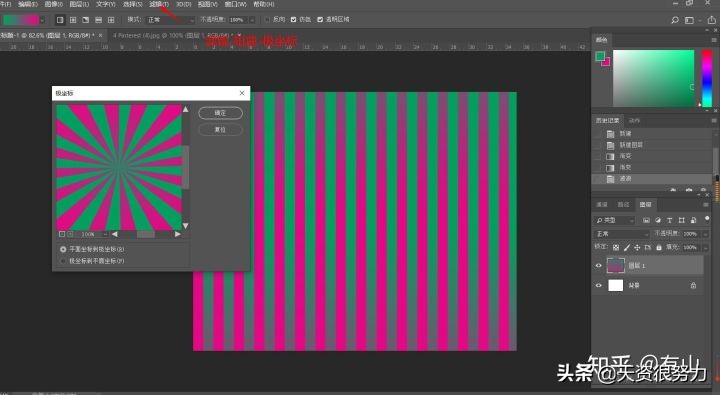Open the 窗口 (Window) menu
The height and width of the screenshot is (395, 720).
click(x=236, y=4)
